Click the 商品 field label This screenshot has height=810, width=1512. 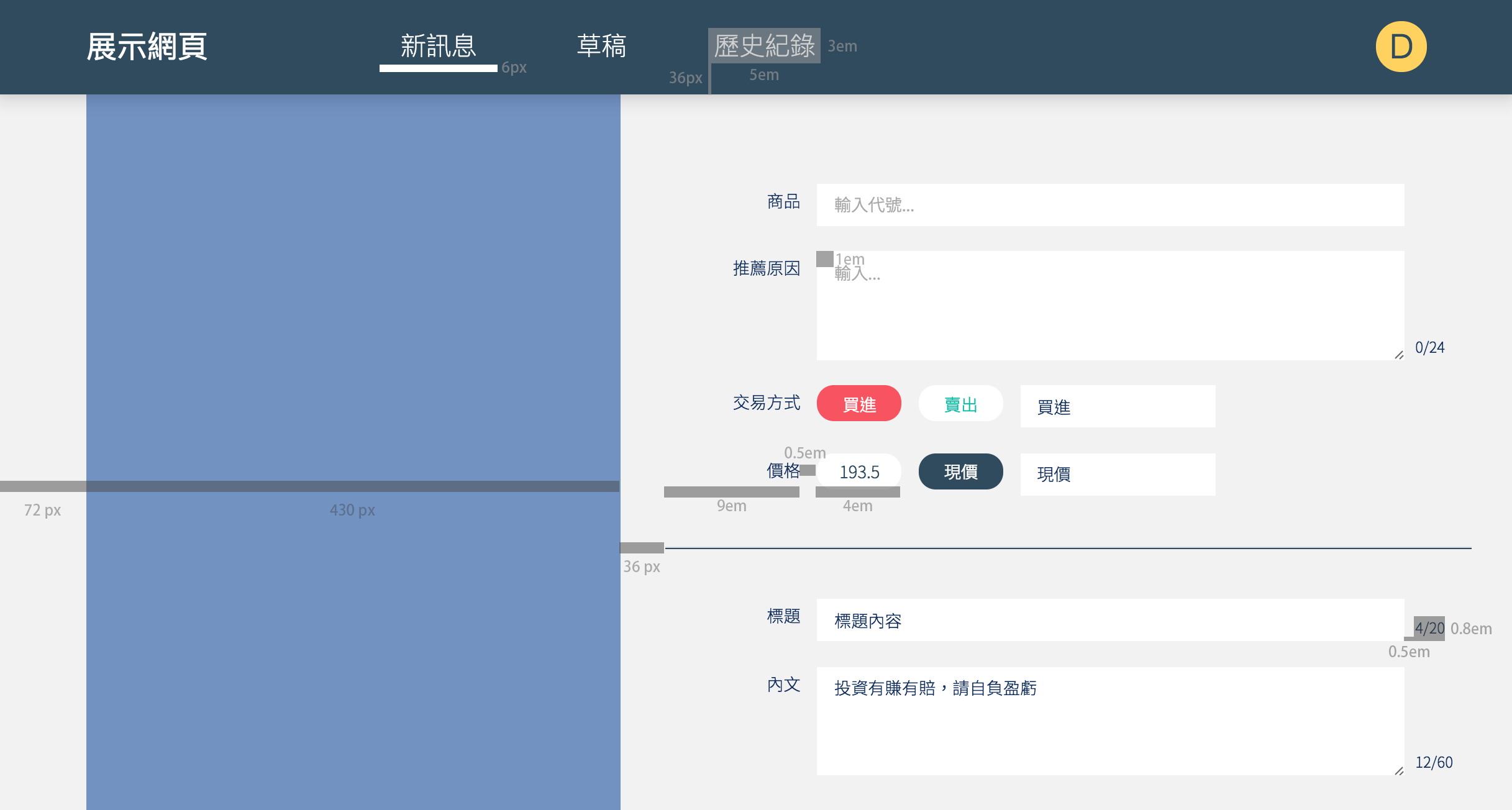(x=783, y=202)
